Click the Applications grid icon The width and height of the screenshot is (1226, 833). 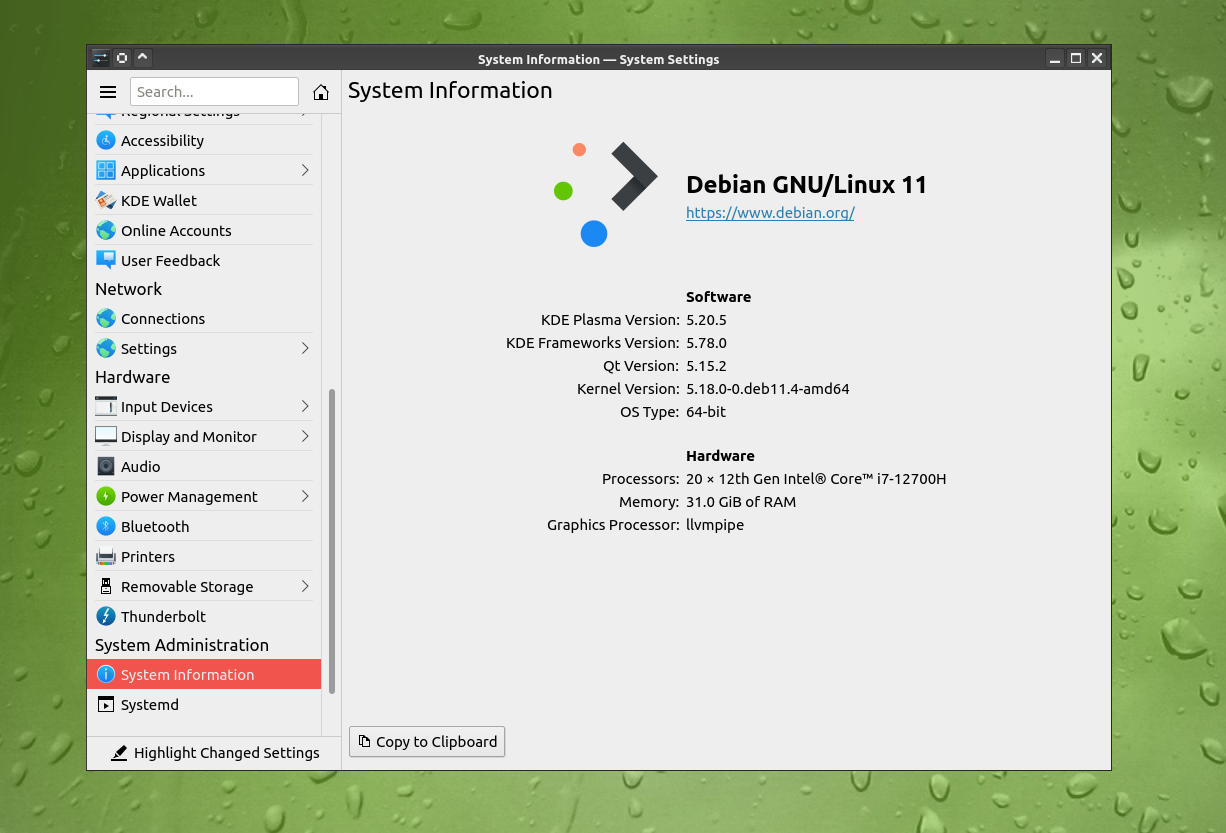(x=106, y=170)
